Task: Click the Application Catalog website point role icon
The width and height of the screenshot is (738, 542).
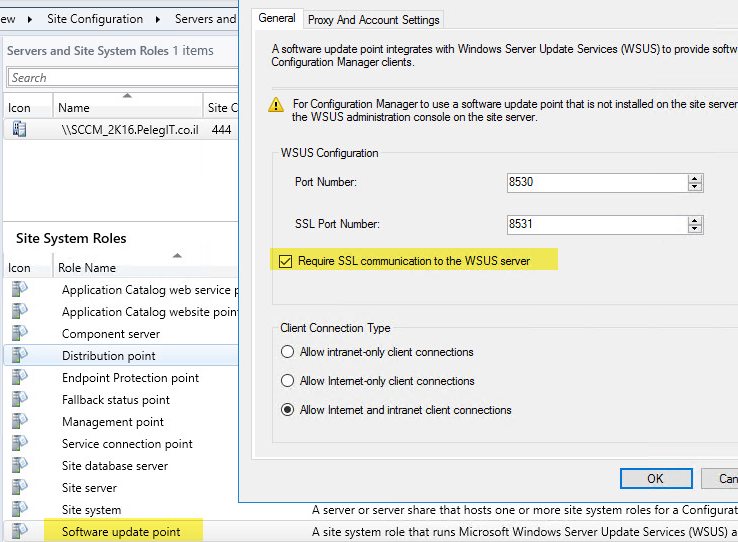Action: [19, 311]
